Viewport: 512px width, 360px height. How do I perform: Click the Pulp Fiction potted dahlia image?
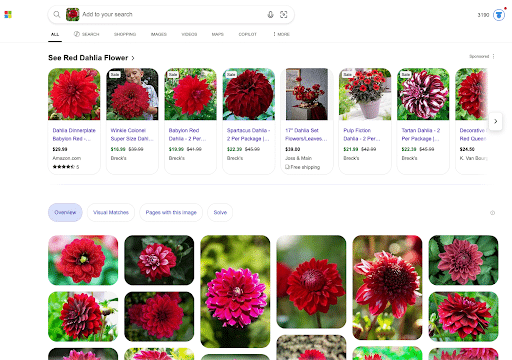tap(365, 94)
